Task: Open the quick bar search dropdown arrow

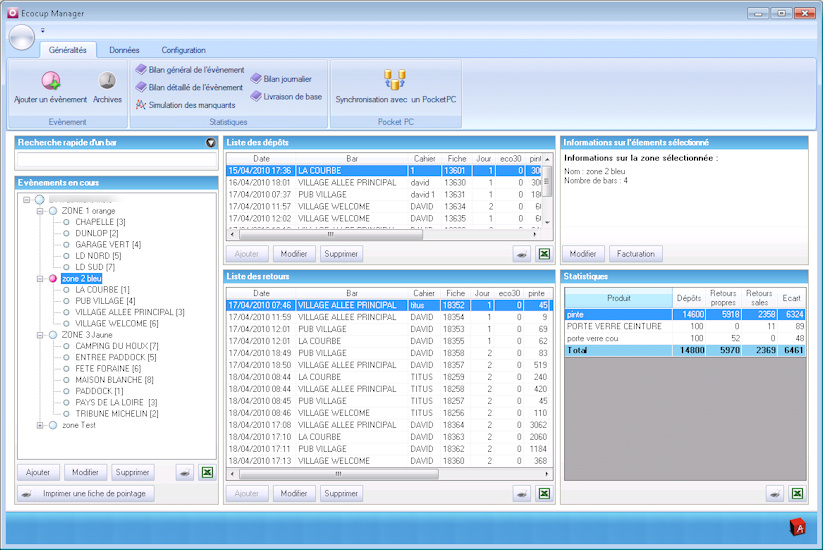Action: (x=211, y=143)
